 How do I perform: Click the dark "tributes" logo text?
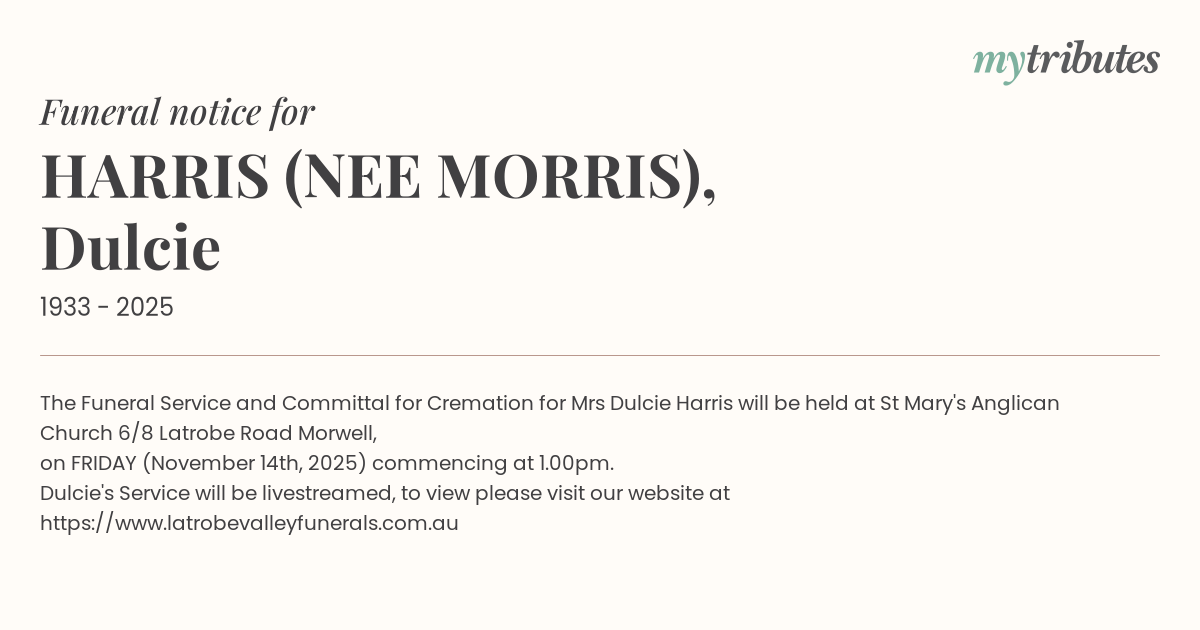(x=1092, y=59)
